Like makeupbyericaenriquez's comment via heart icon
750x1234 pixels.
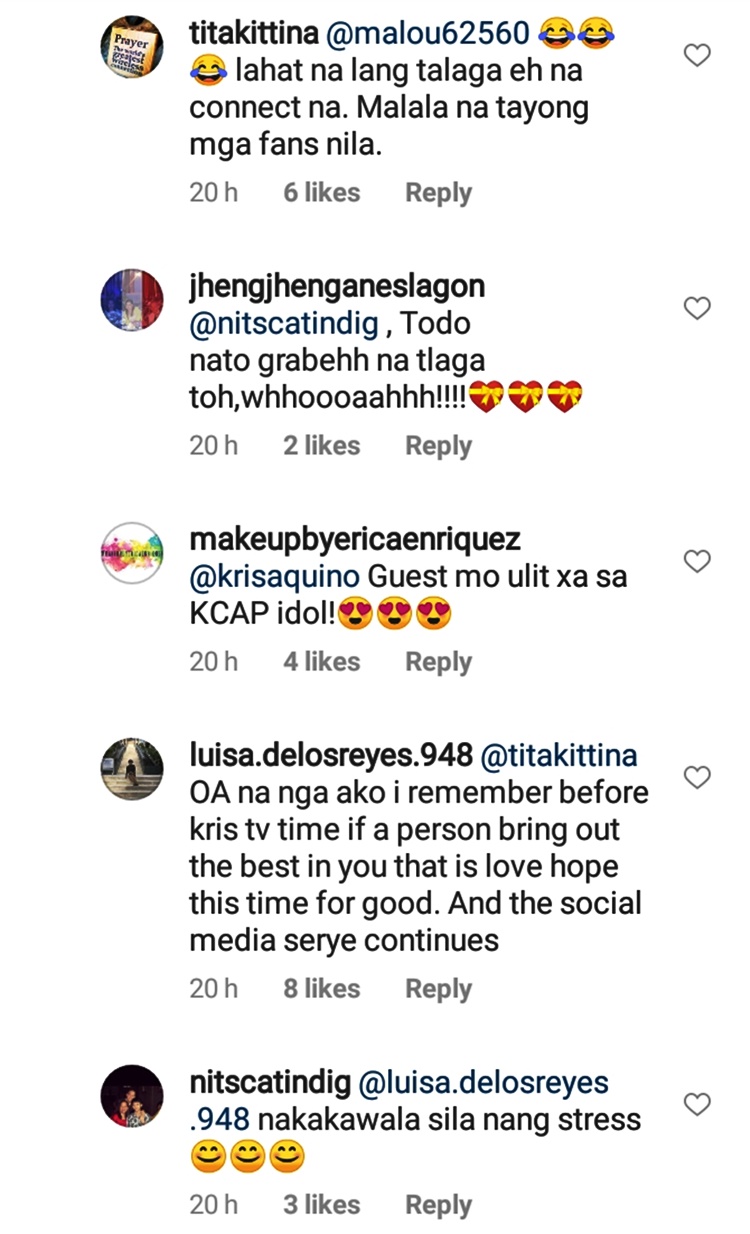pos(697,562)
